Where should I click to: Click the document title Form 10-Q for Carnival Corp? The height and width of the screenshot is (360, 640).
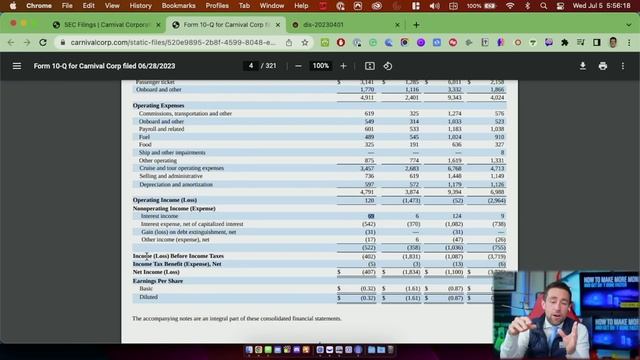(104, 66)
